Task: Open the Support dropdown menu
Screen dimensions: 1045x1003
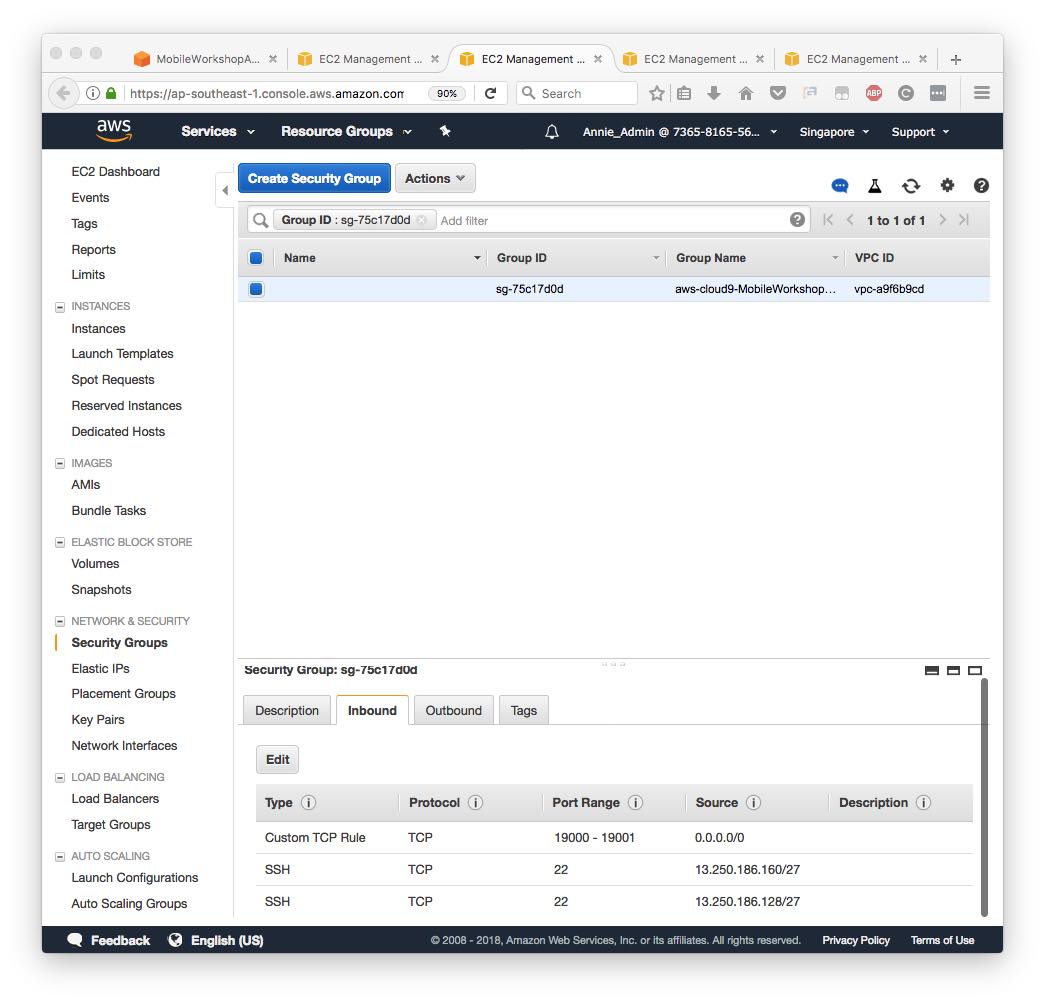Action: click(920, 132)
